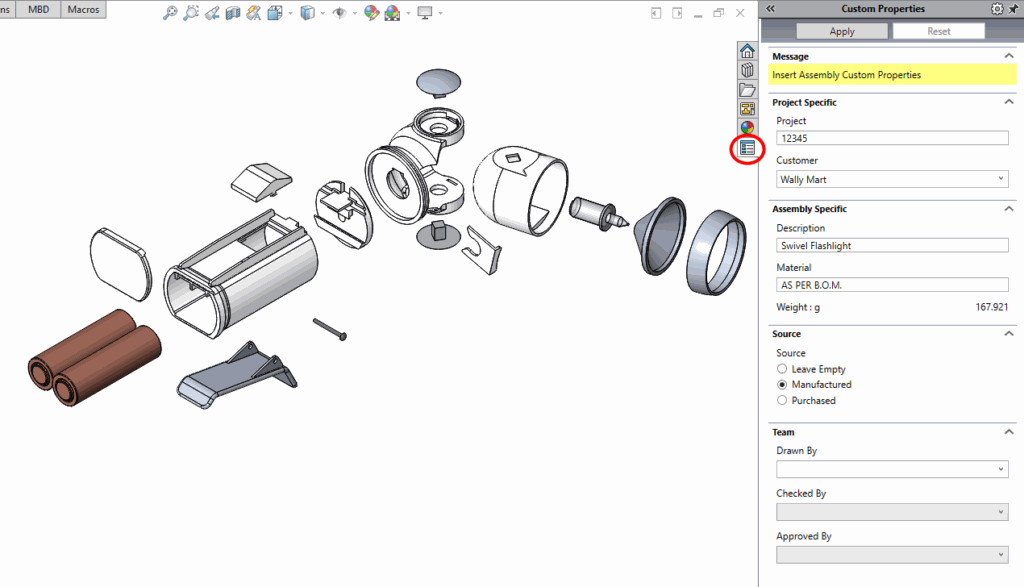
Task: Pin the Custom Properties panel
Action: click(x=1012, y=9)
